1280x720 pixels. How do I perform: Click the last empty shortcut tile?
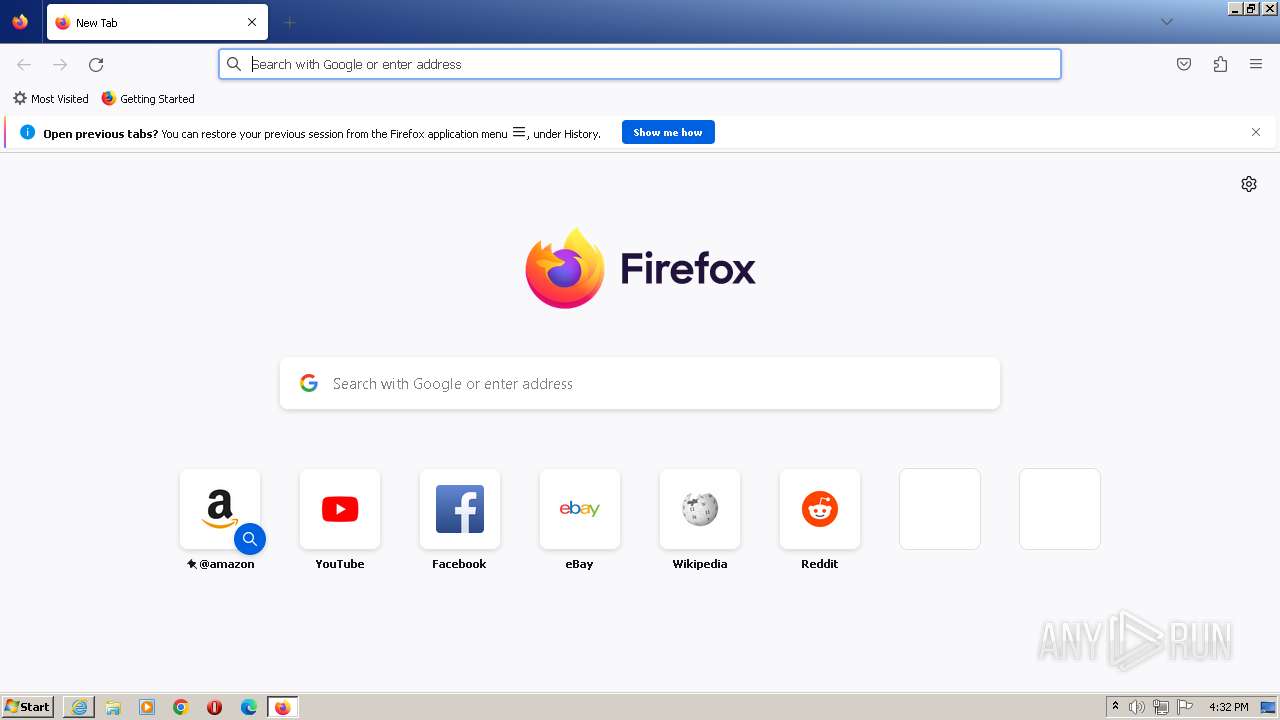(x=1060, y=509)
